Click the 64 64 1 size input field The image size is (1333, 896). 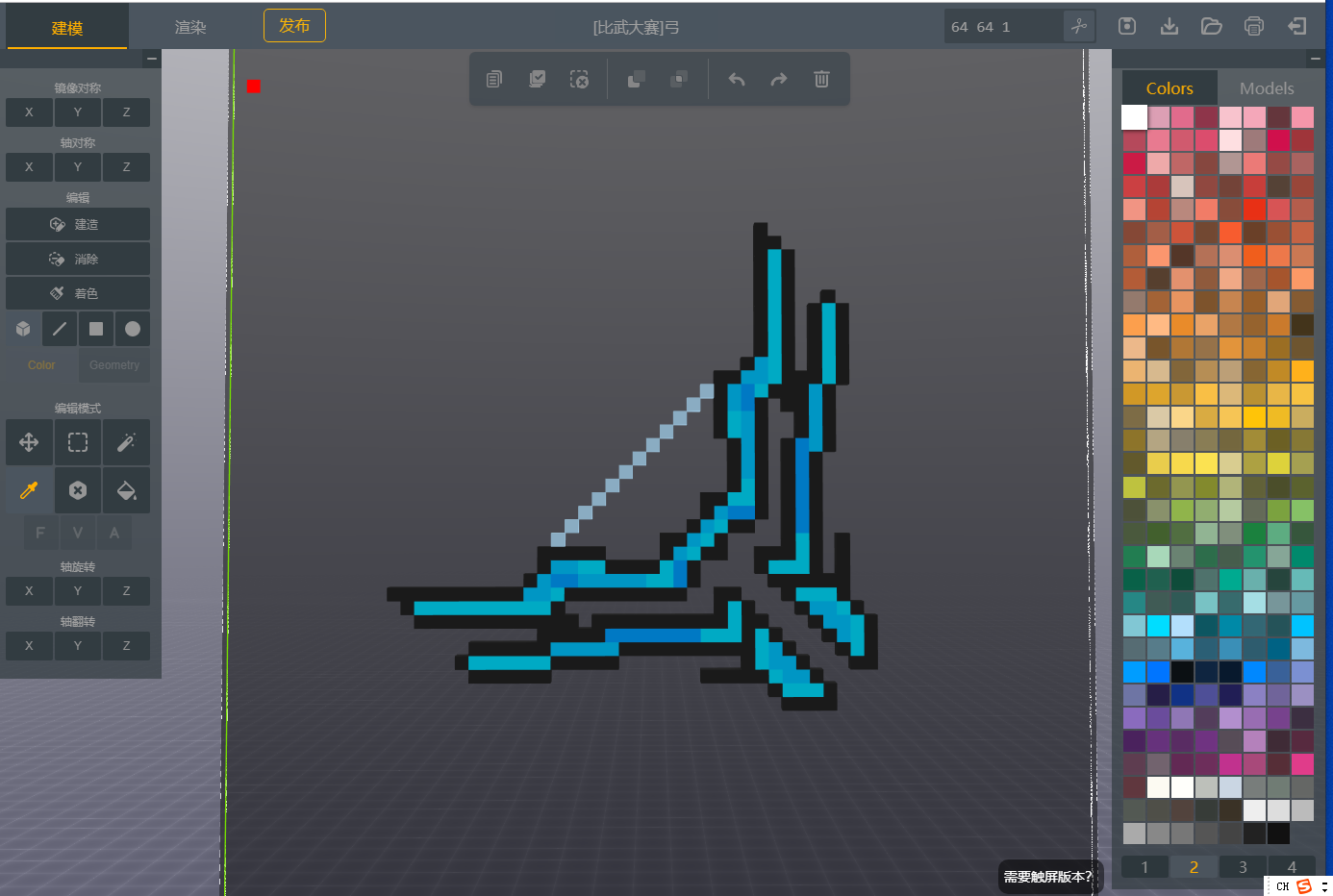tap(1003, 27)
